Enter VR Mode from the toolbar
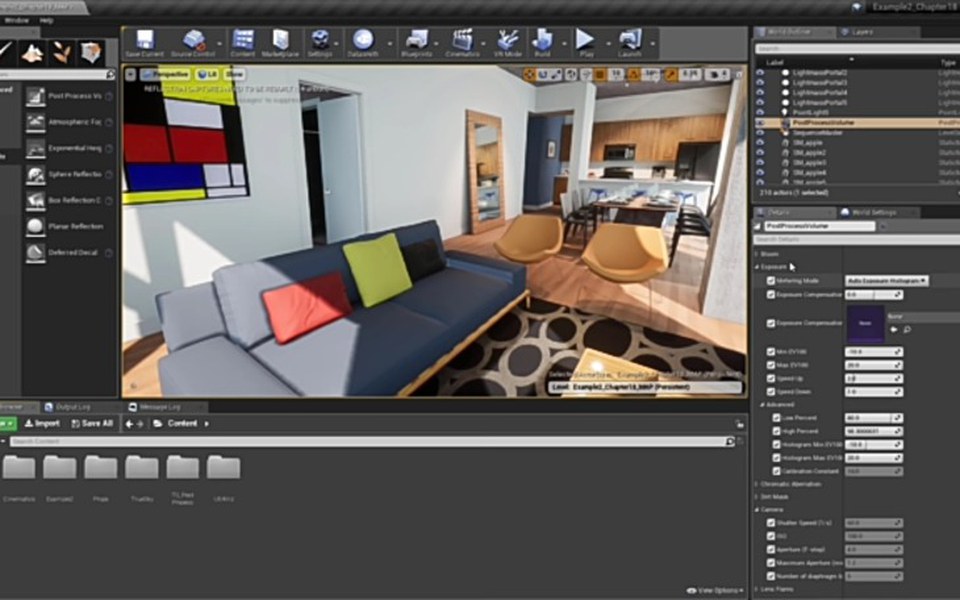 tap(509, 40)
